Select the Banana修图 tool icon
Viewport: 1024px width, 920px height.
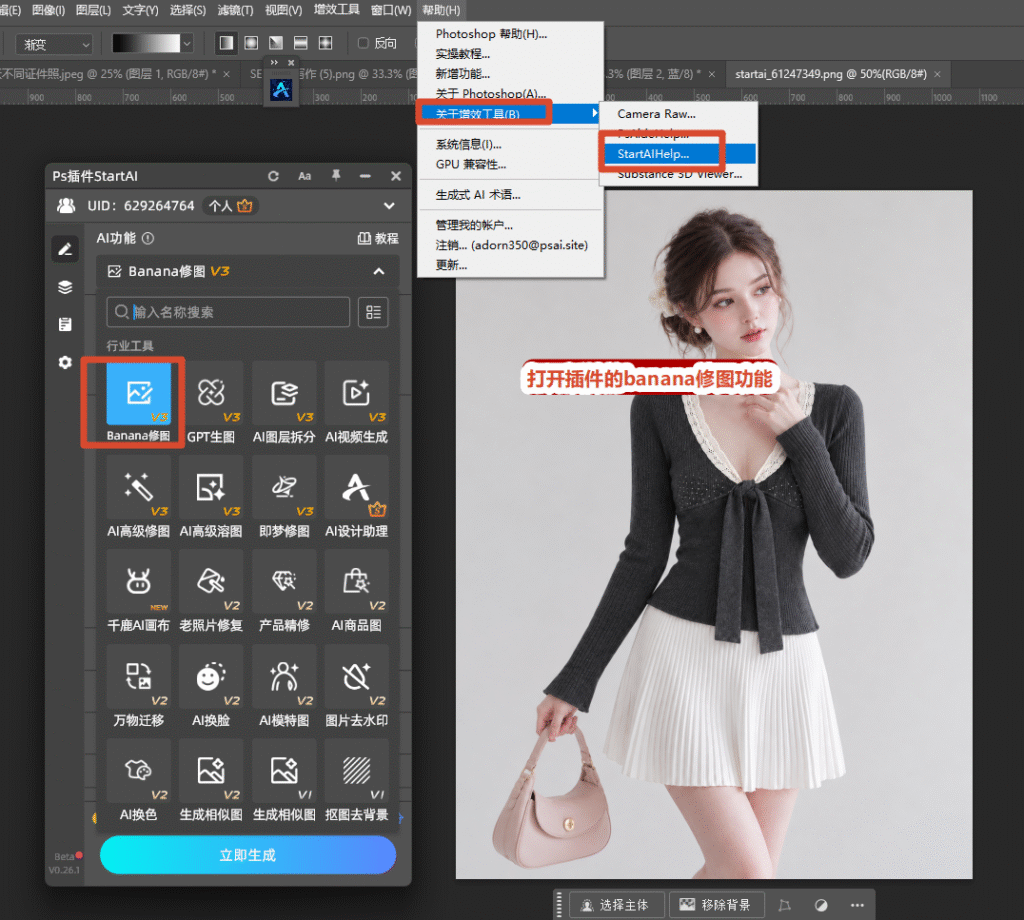coord(138,394)
